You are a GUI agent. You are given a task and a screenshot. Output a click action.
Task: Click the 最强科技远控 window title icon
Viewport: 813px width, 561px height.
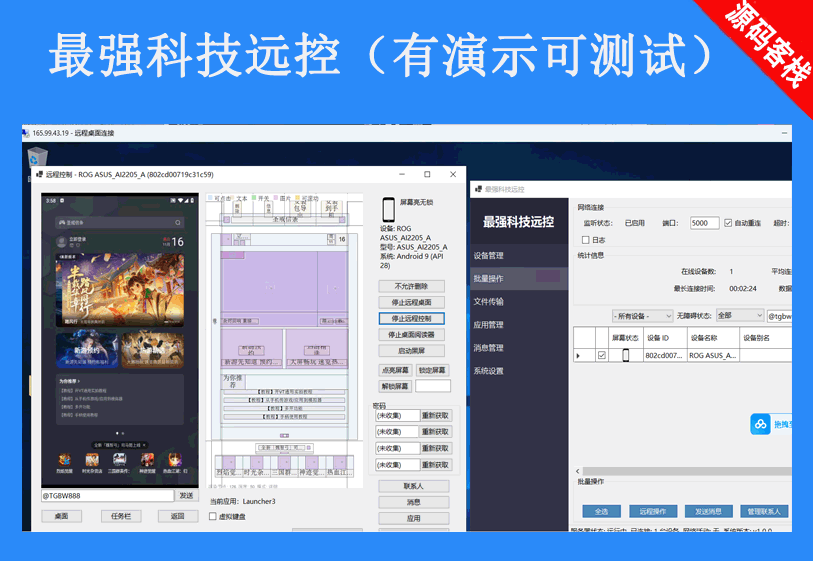pos(476,188)
